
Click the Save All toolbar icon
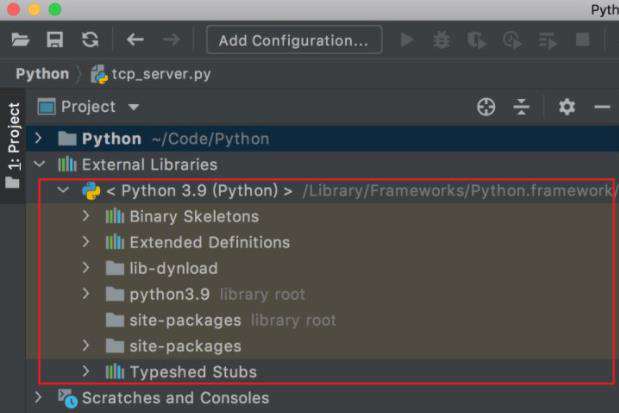tap(55, 40)
